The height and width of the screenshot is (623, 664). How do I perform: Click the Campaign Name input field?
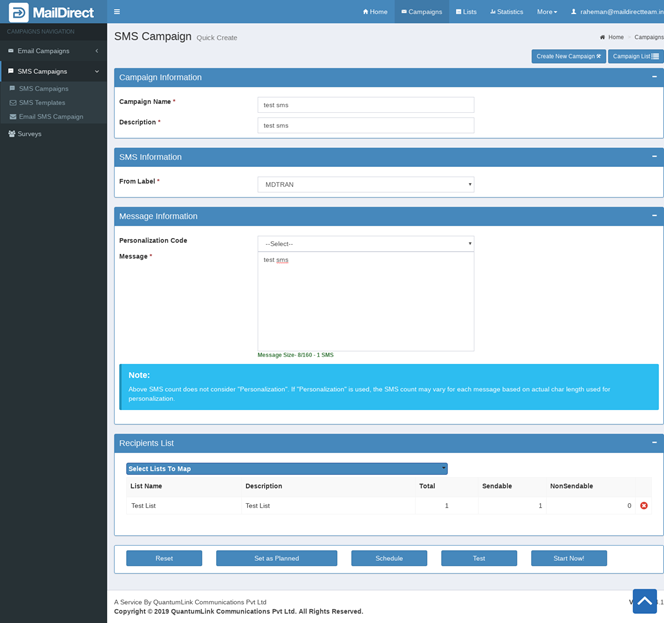click(365, 105)
